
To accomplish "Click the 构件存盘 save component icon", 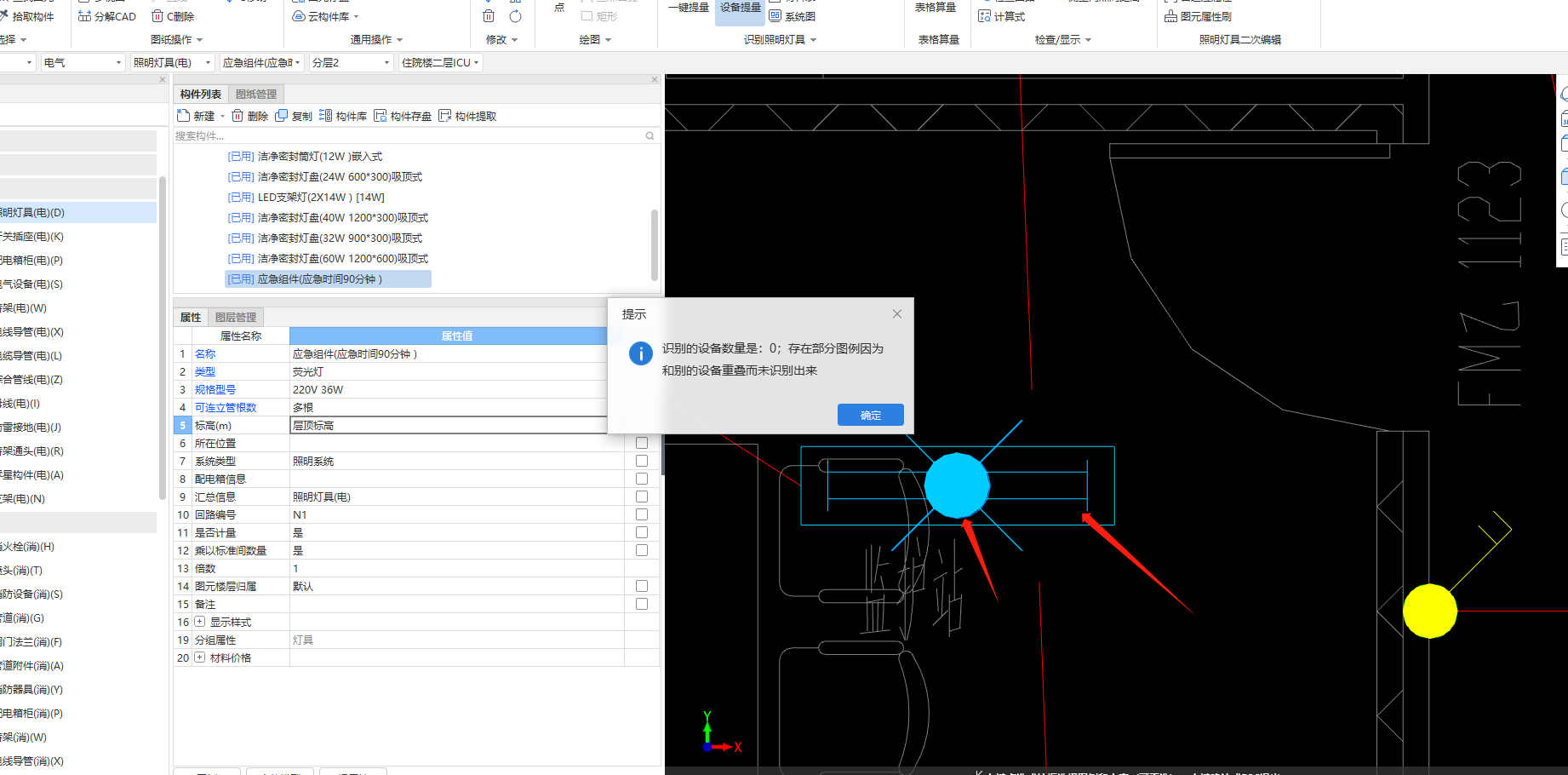I will [x=381, y=116].
